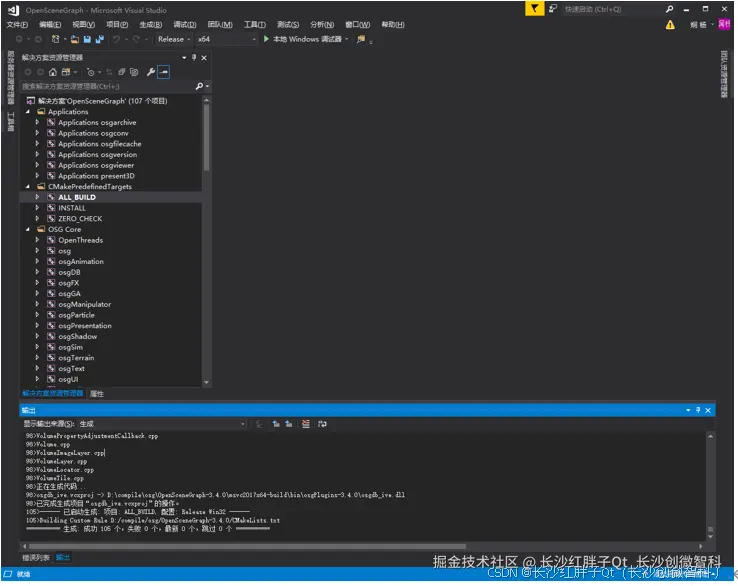This screenshot has width=738, height=586.
Task: Switch to the 属性 tab
Action: (97, 394)
